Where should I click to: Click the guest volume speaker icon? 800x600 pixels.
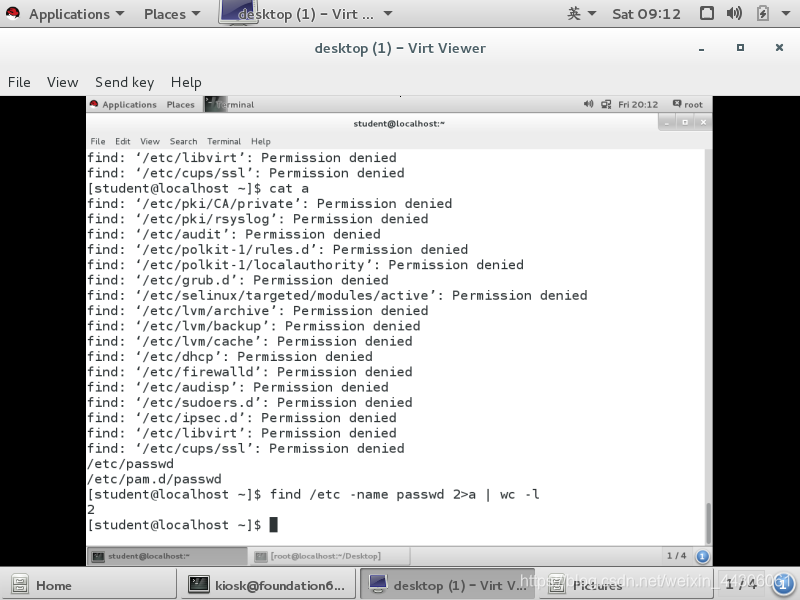588,104
